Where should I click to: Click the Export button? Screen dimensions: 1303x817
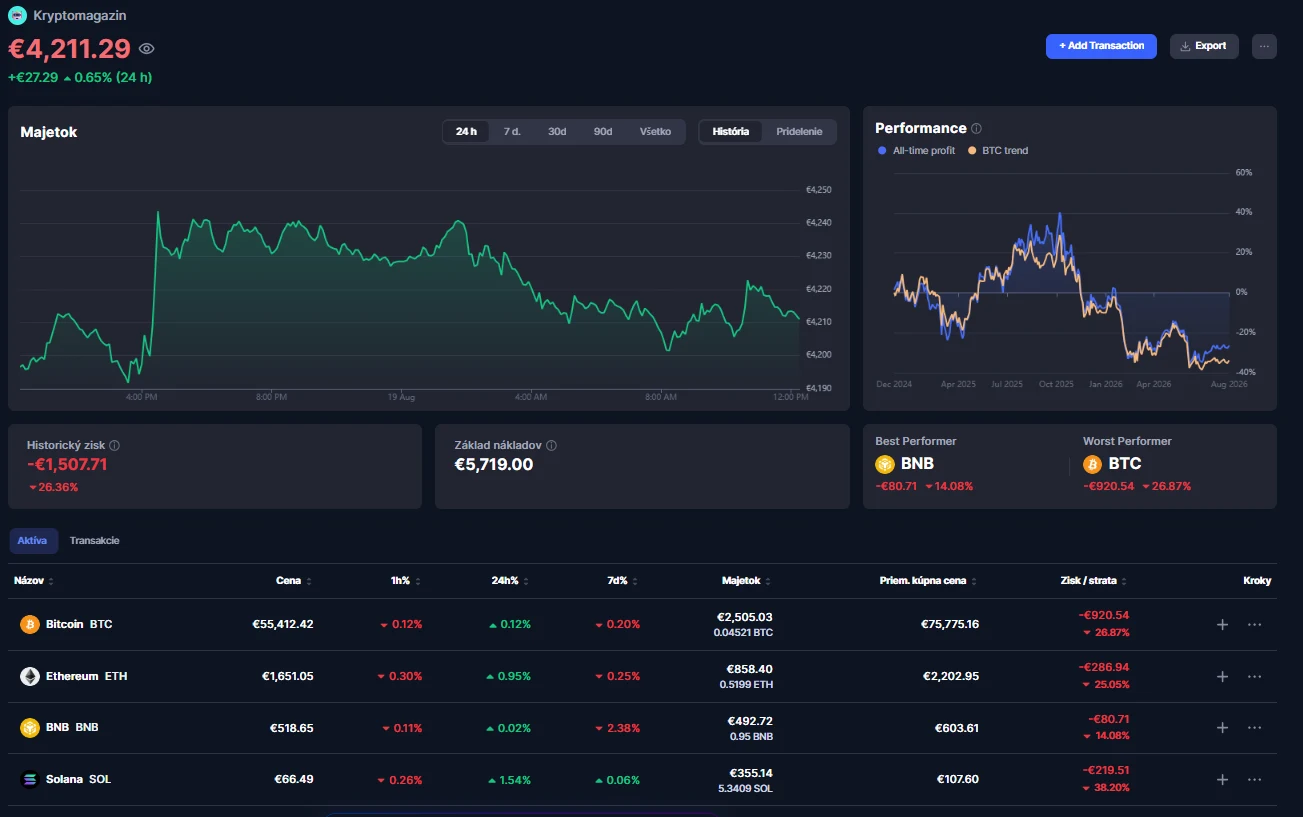1204,46
